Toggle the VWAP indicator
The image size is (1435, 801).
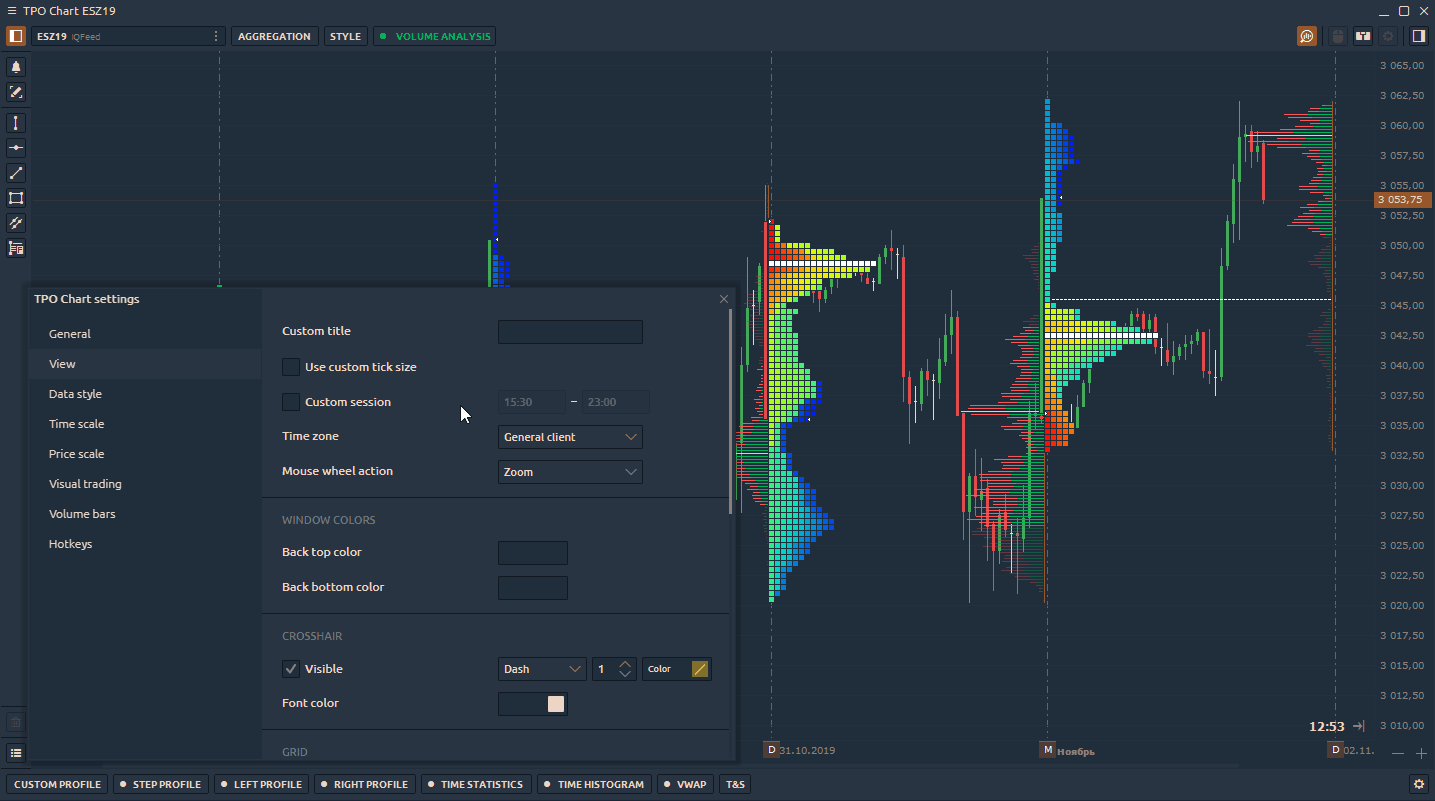(x=684, y=784)
